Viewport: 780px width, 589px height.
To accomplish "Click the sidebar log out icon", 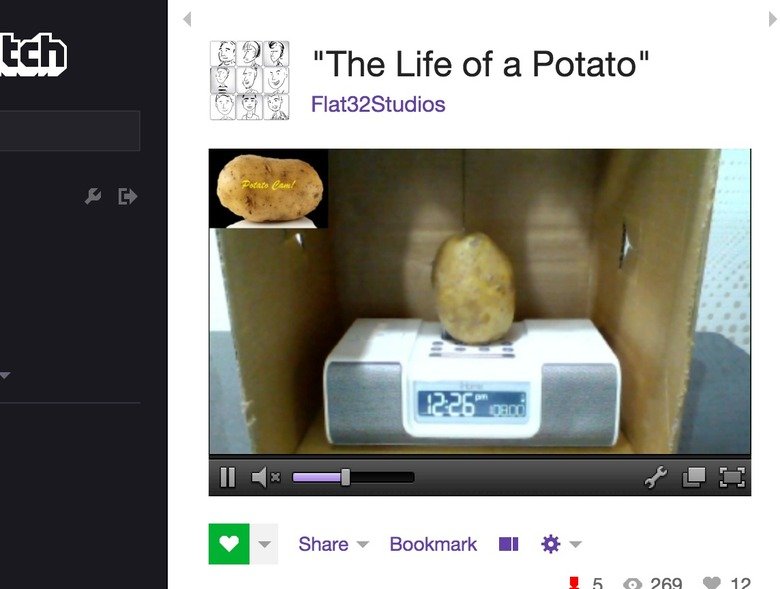I will (128, 196).
